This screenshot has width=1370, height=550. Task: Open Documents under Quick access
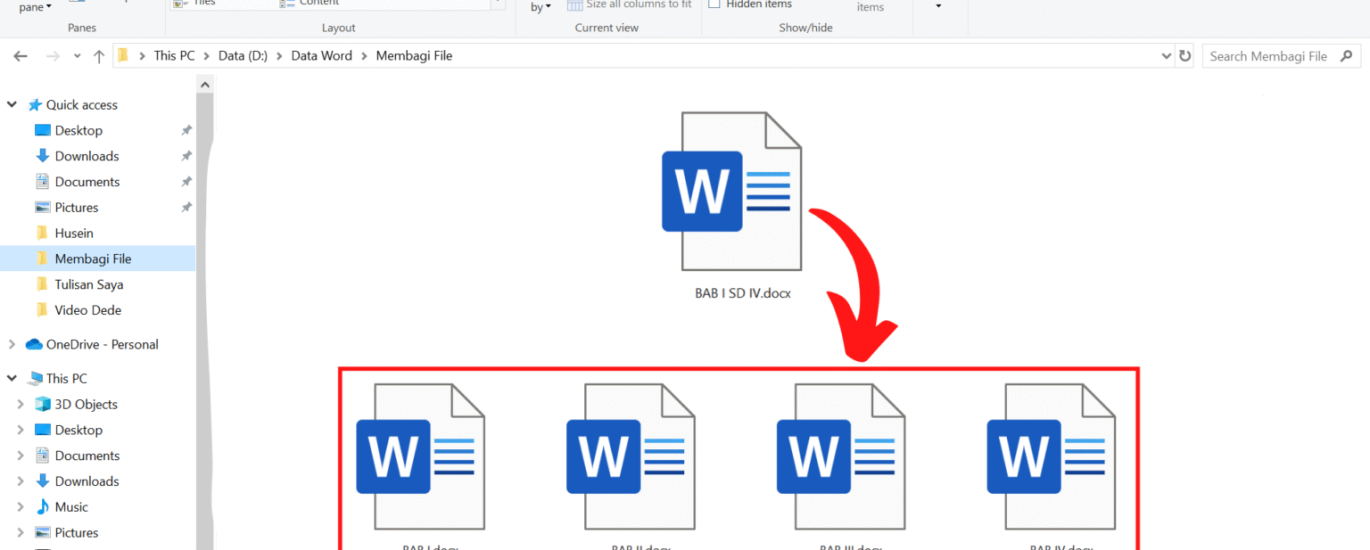click(x=87, y=182)
